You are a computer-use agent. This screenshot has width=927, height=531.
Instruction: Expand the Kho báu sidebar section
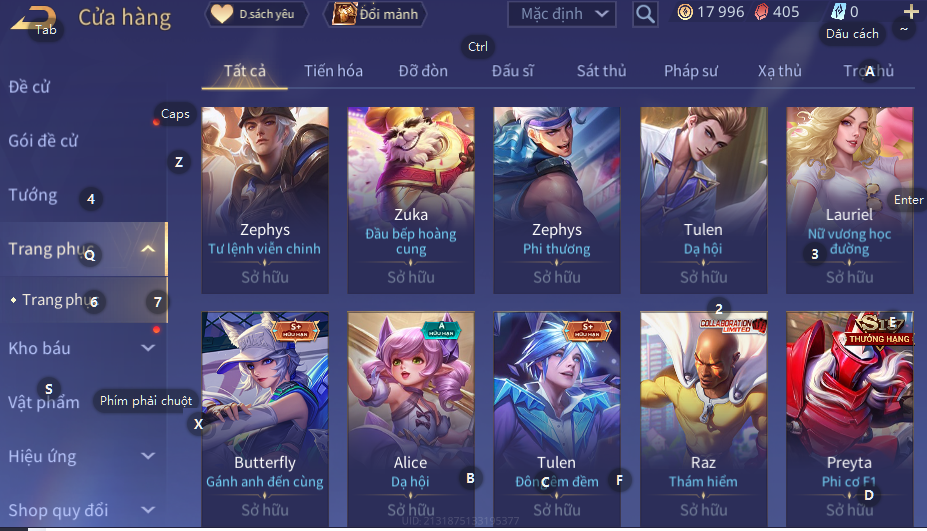click(148, 348)
